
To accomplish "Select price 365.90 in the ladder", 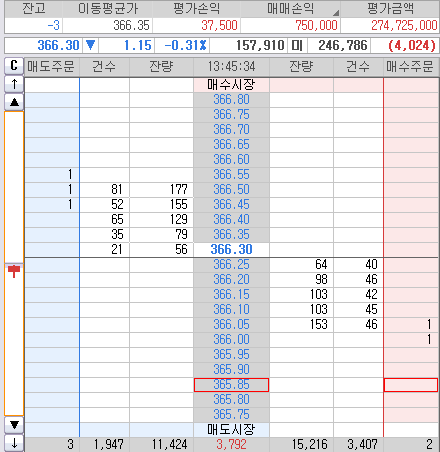I will pos(231,369).
